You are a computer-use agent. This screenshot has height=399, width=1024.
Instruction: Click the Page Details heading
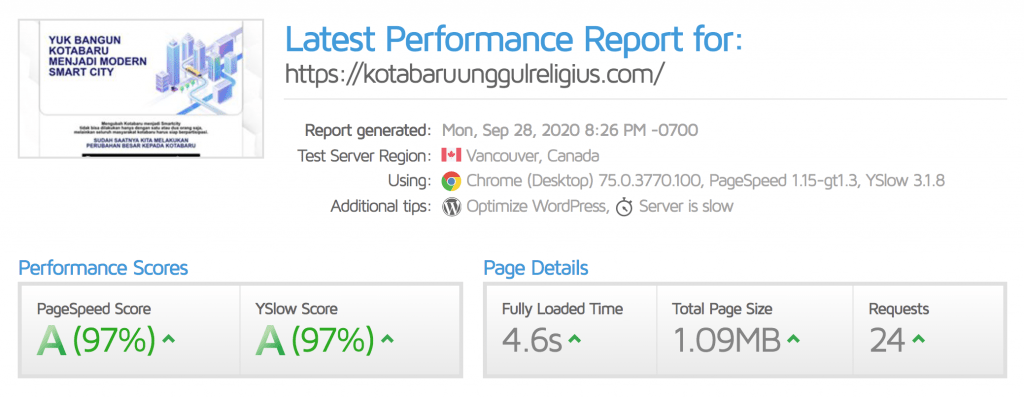(x=536, y=268)
